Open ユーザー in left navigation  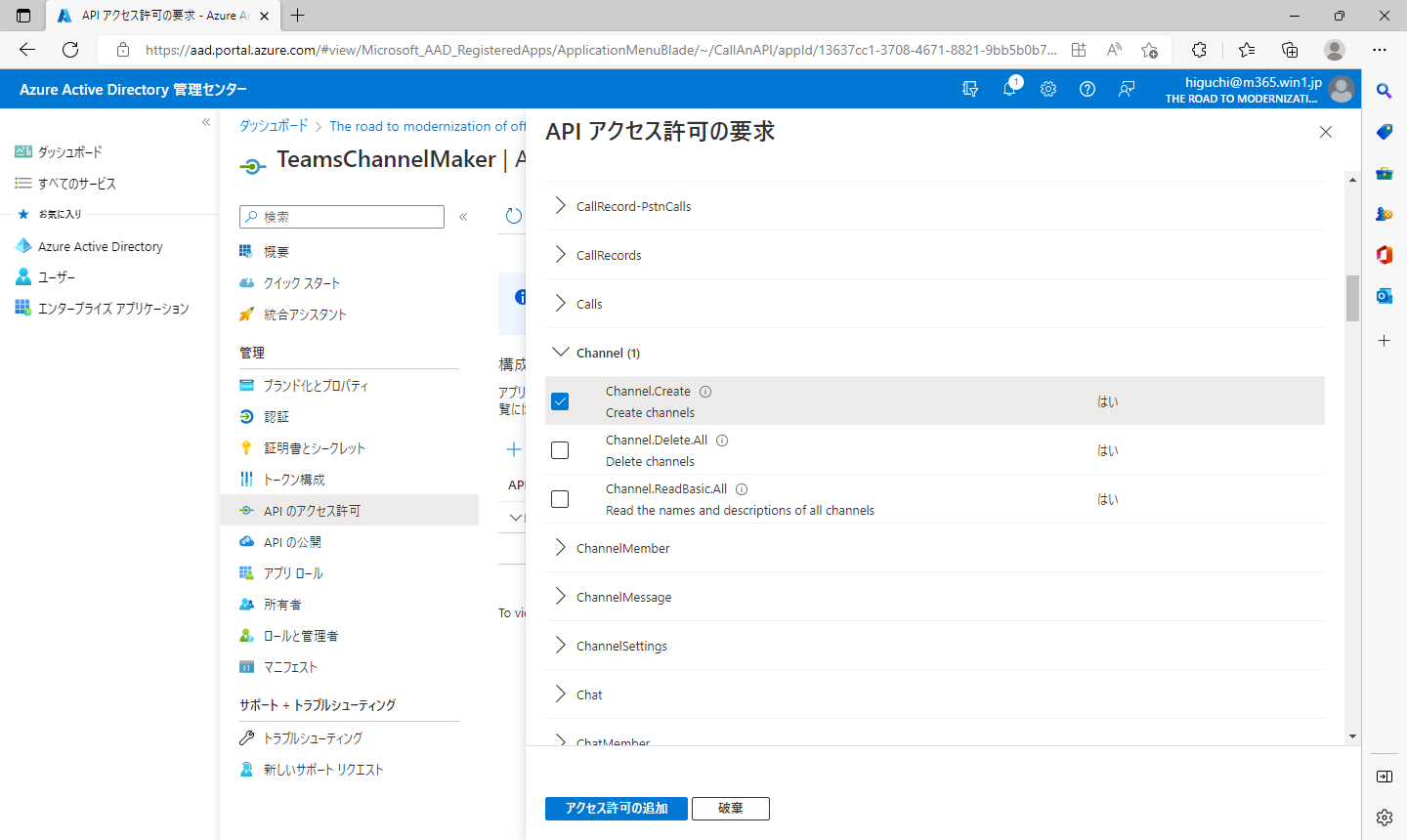click(x=57, y=277)
